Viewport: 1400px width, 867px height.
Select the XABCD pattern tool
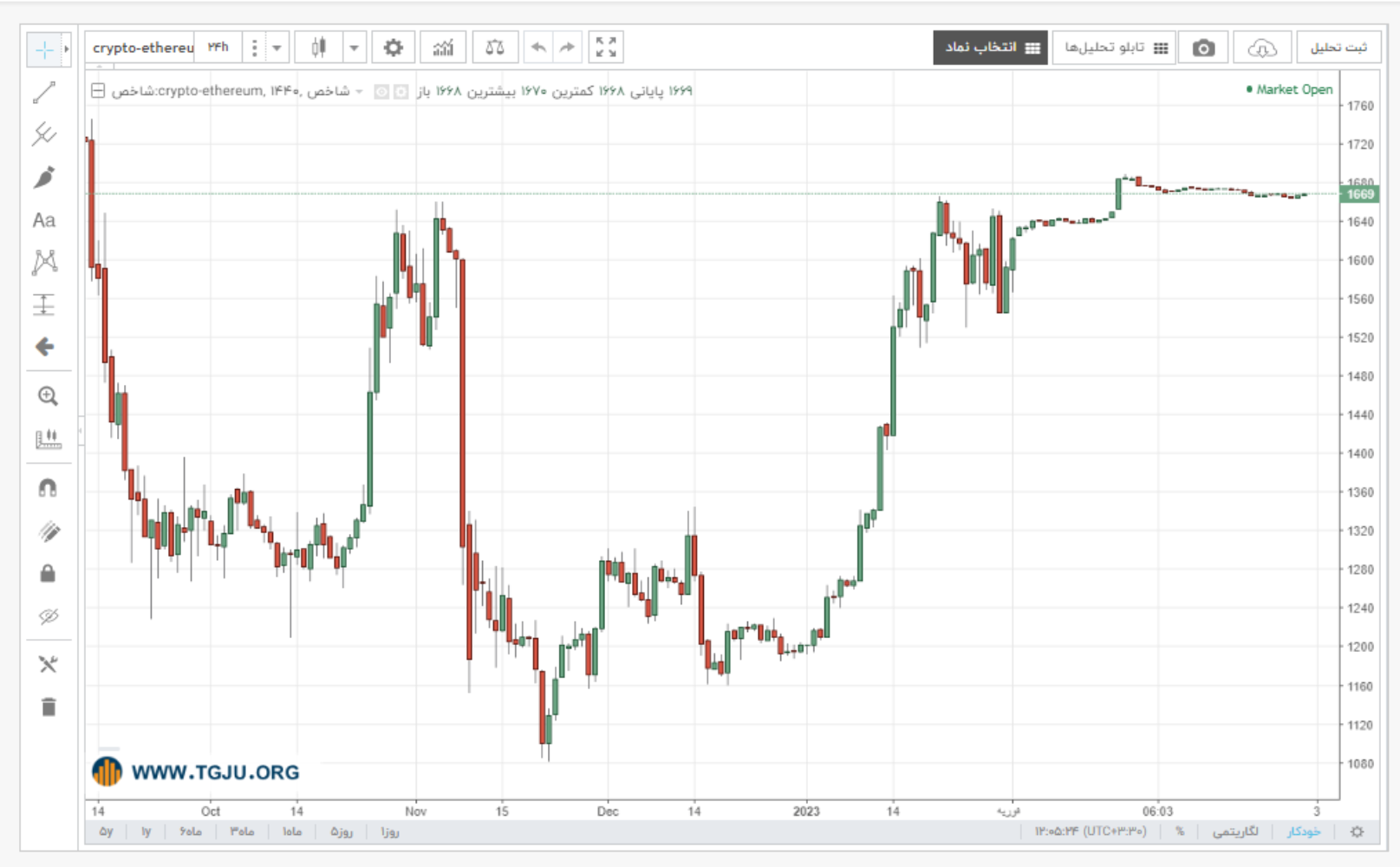[44, 262]
